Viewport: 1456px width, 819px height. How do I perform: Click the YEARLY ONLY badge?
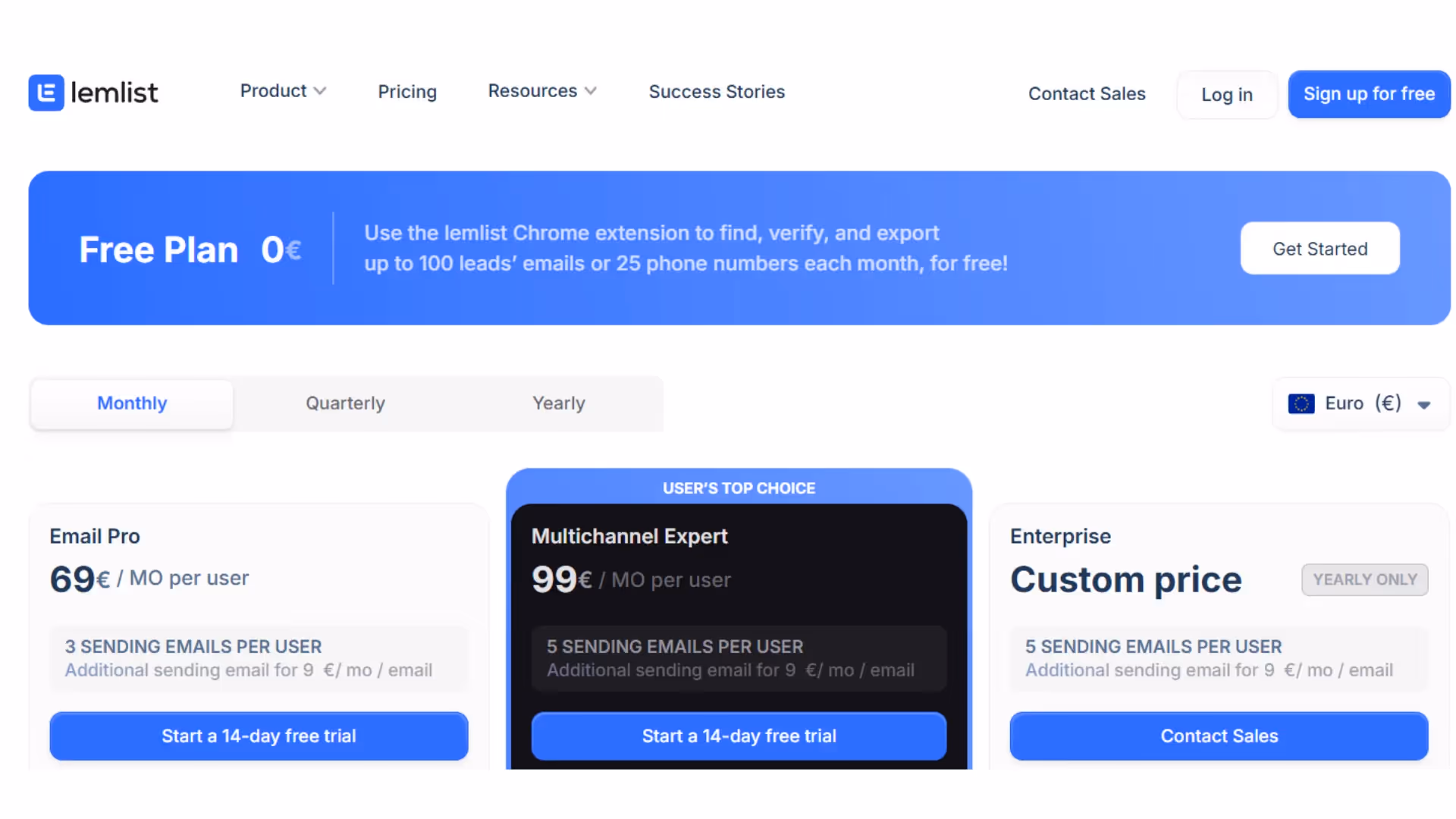click(x=1365, y=580)
